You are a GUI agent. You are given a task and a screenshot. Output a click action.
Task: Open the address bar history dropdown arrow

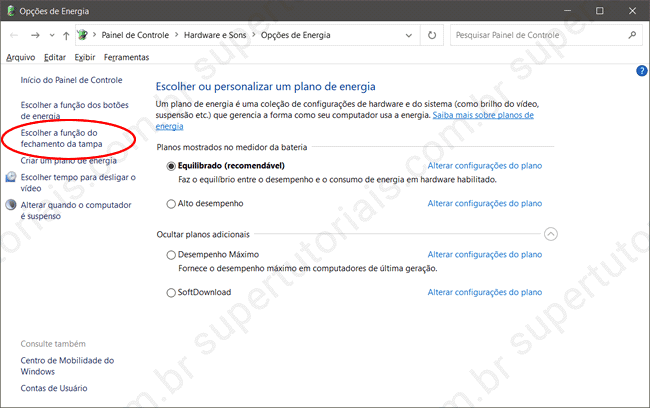pos(407,35)
